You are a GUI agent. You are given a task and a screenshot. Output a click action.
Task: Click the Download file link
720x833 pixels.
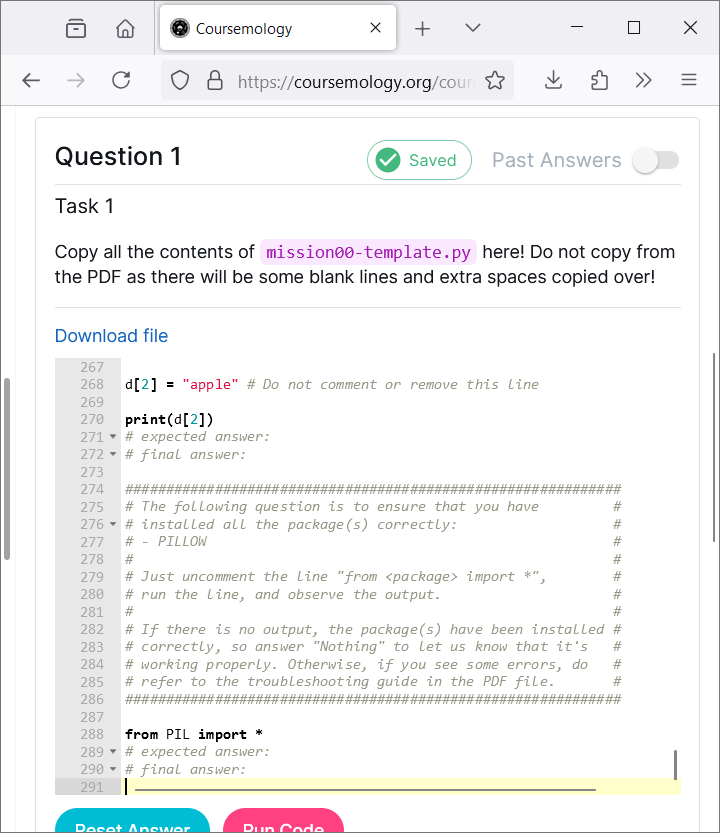tap(111, 336)
